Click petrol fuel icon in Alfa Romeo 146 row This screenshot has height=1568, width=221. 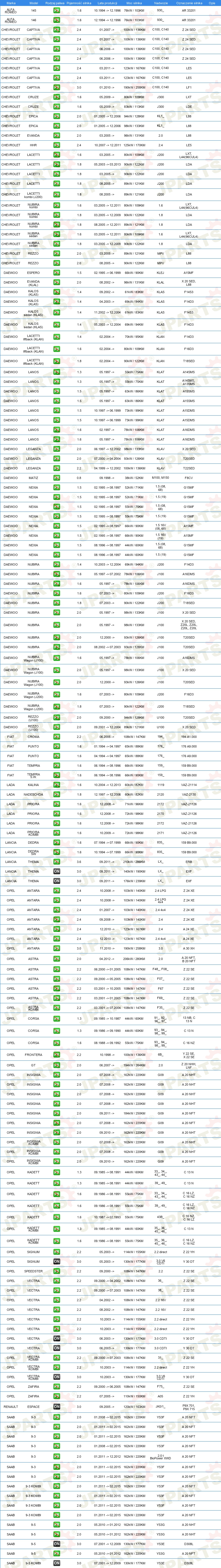coord(57,20)
